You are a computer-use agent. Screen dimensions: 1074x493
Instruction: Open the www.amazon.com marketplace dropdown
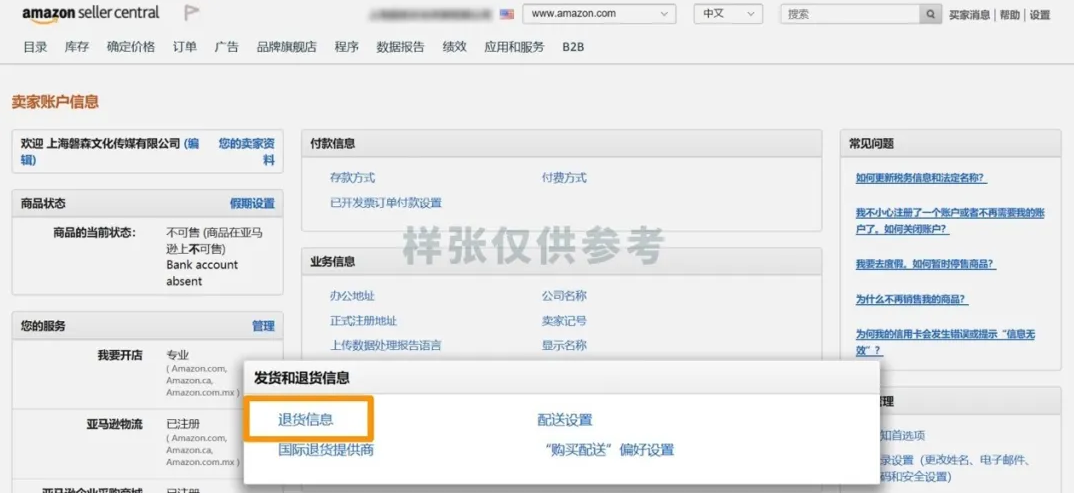coord(599,14)
